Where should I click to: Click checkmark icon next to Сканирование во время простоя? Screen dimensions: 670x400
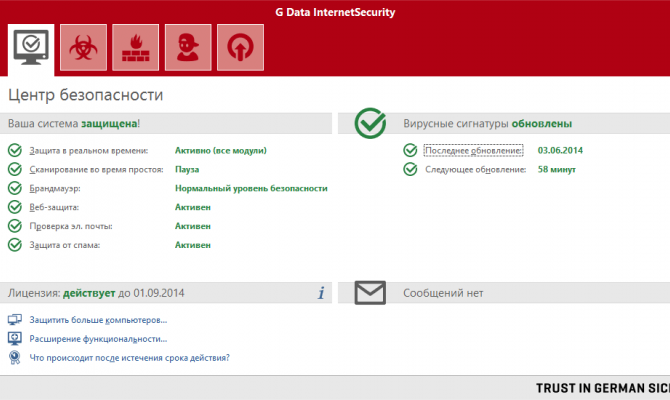point(15,169)
